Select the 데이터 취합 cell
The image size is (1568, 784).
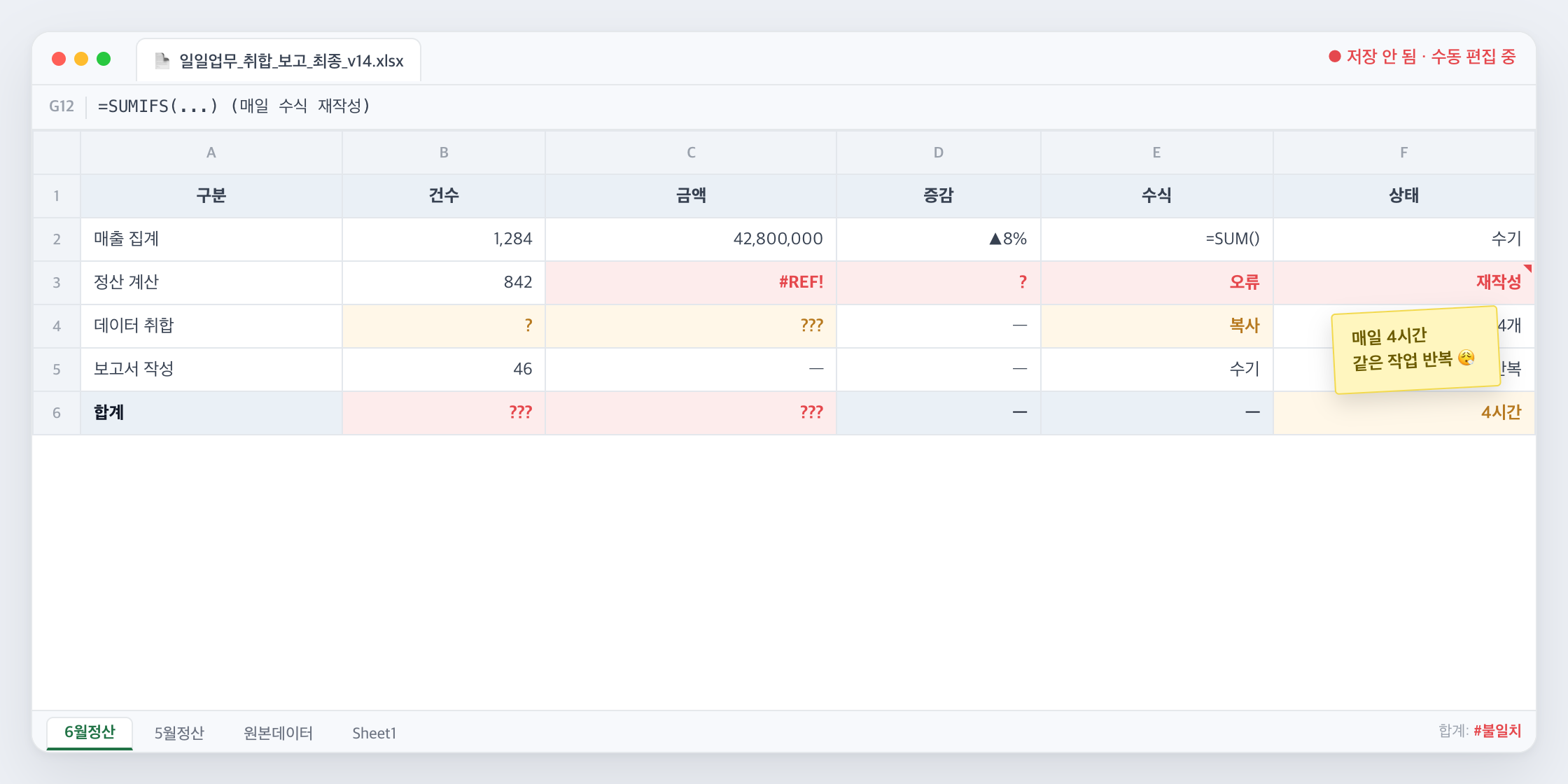tap(211, 326)
